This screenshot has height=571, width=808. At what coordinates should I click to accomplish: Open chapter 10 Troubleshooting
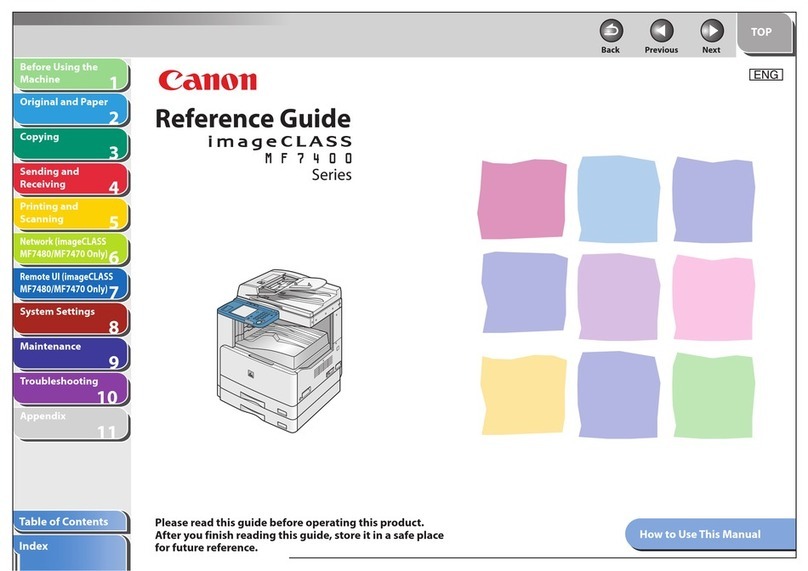pyautogui.click(x=71, y=389)
